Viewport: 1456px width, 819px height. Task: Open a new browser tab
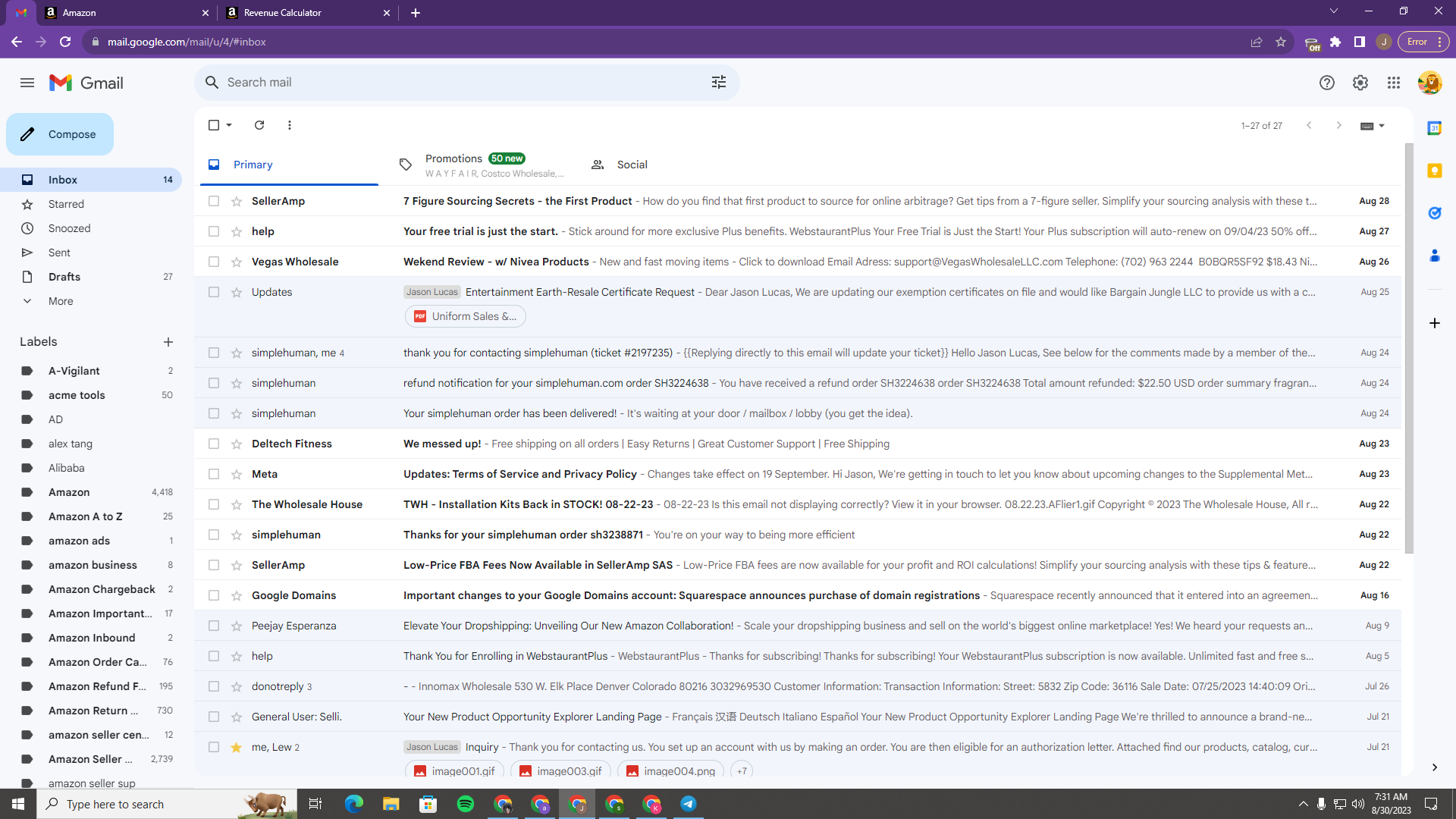[416, 13]
